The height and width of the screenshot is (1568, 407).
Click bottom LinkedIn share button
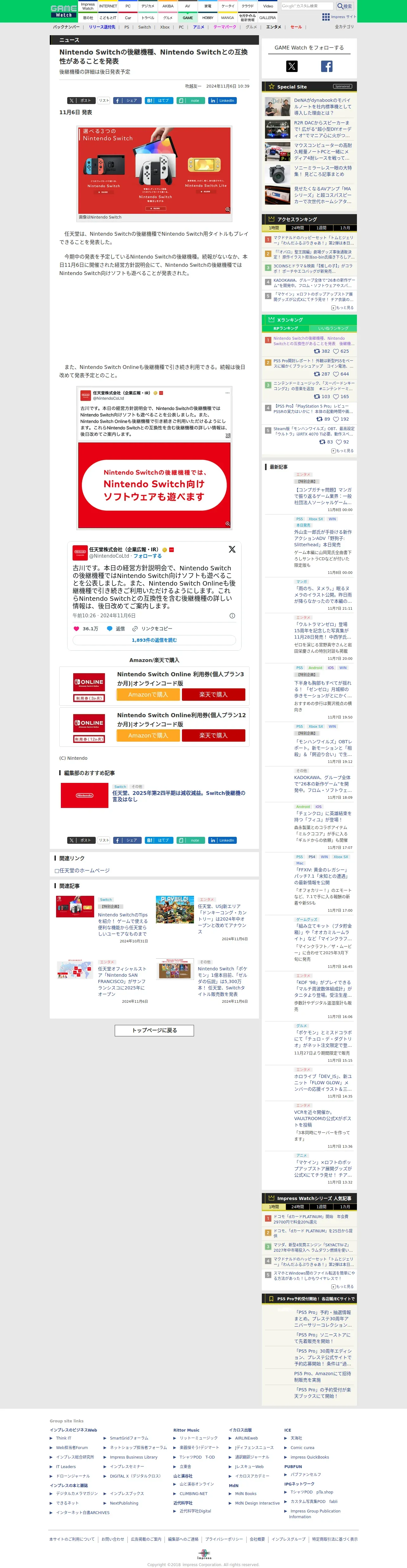pos(222,840)
